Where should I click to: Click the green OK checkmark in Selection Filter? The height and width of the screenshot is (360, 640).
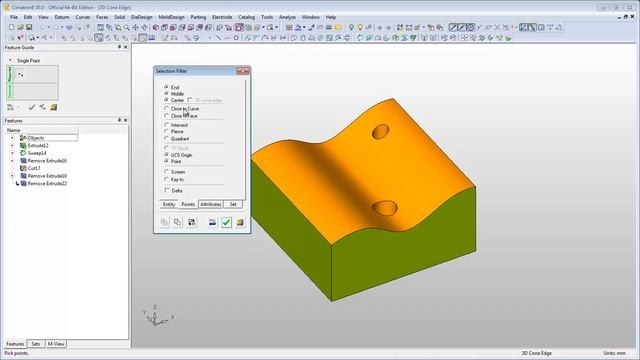tap(226, 222)
